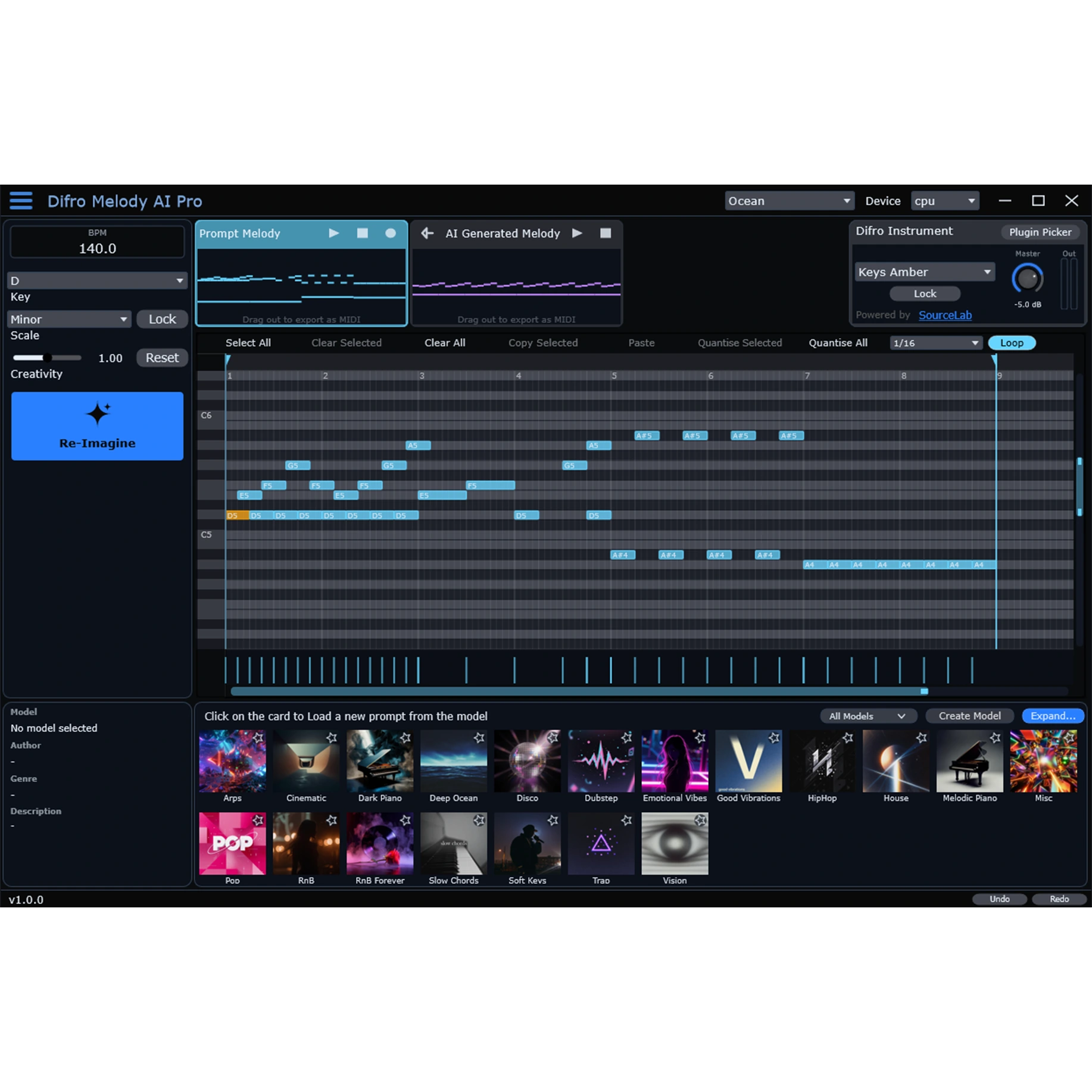
Task: Stop the AI Generated Melody
Action: click(606, 233)
